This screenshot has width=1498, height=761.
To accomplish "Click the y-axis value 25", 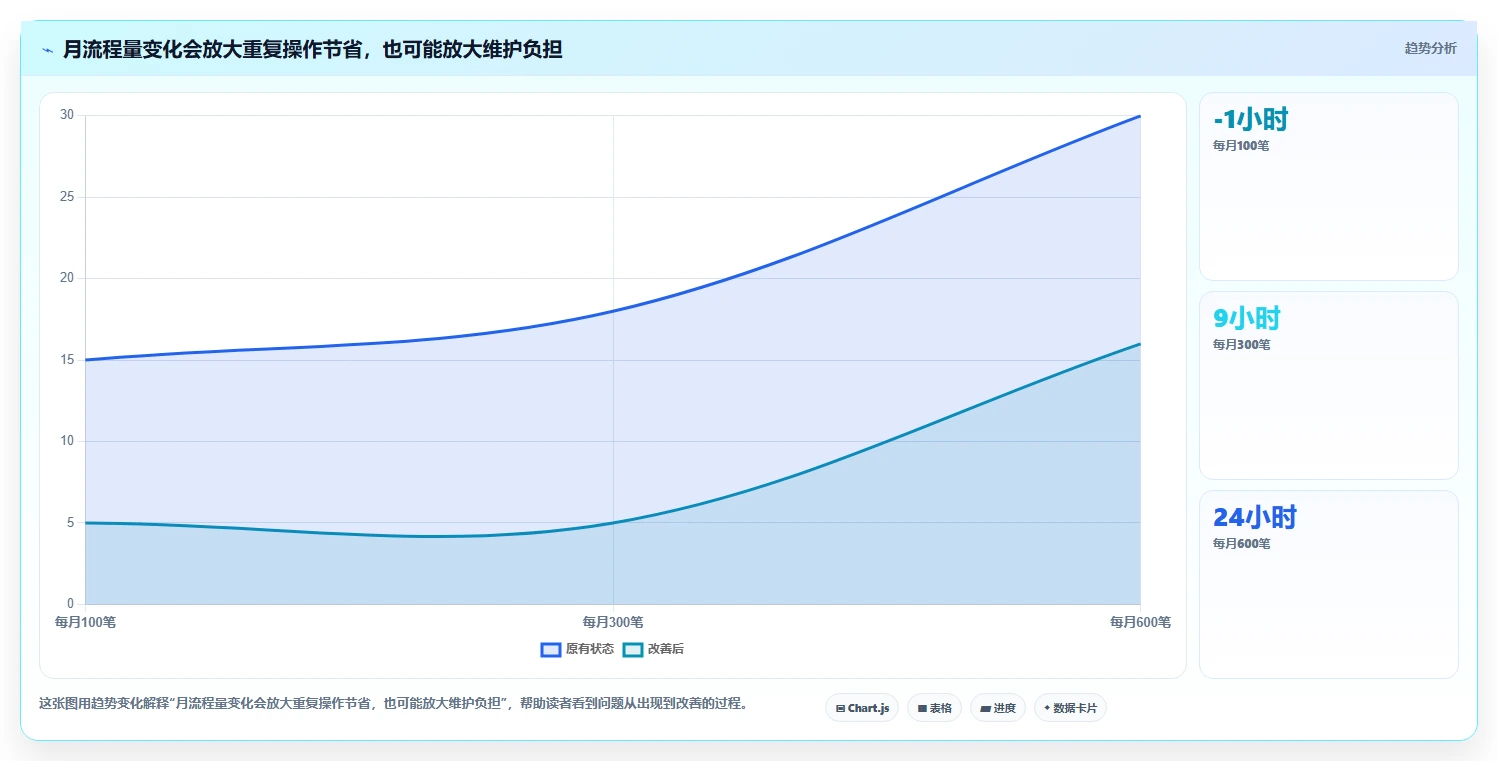I will click(67, 197).
